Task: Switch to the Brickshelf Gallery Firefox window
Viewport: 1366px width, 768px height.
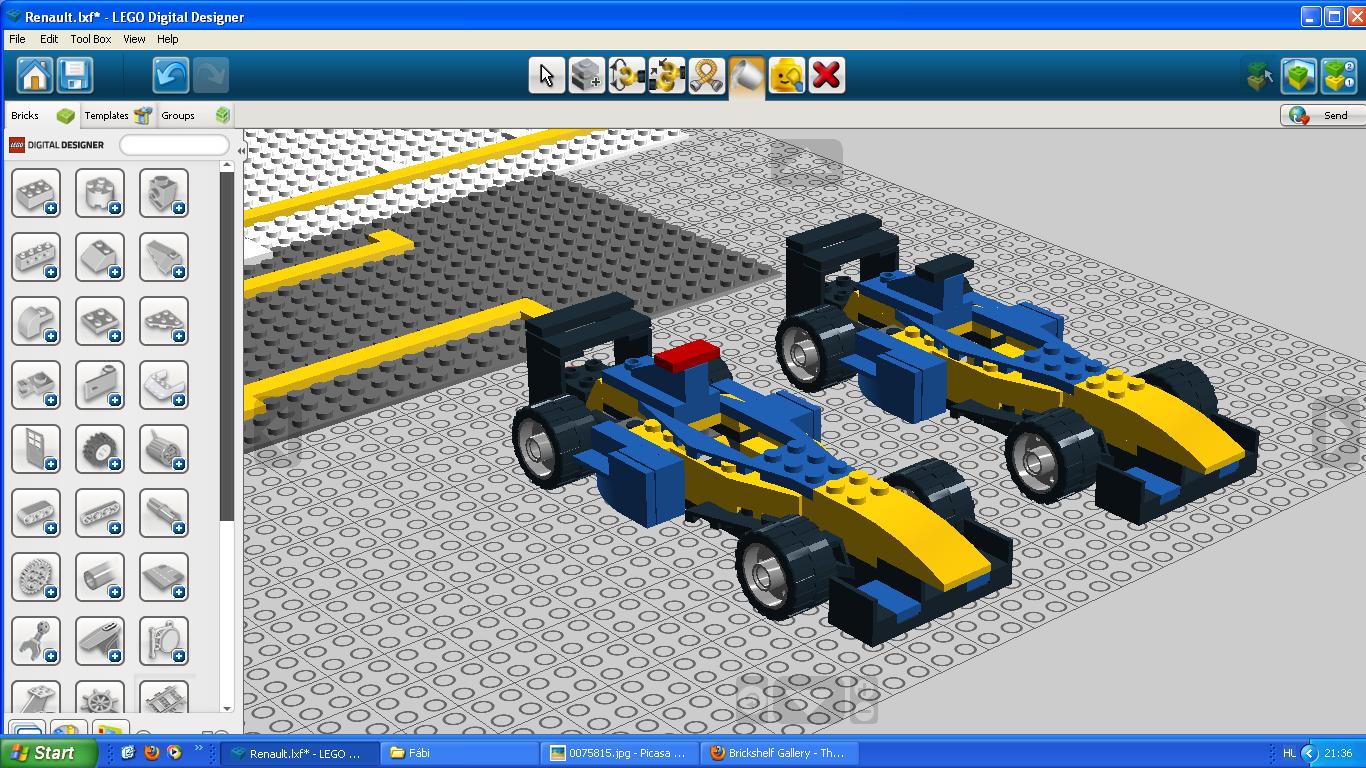Action: point(778,753)
